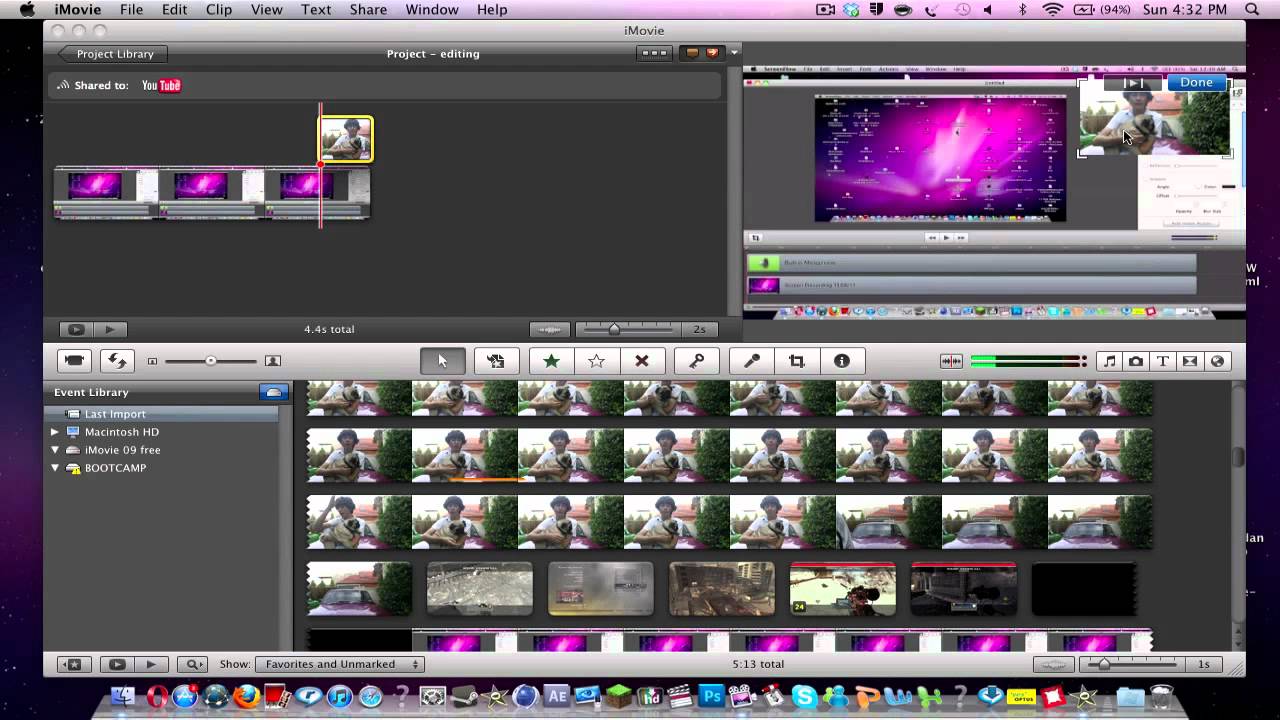
Task: Play project from the beginning
Action: (x=110, y=329)
